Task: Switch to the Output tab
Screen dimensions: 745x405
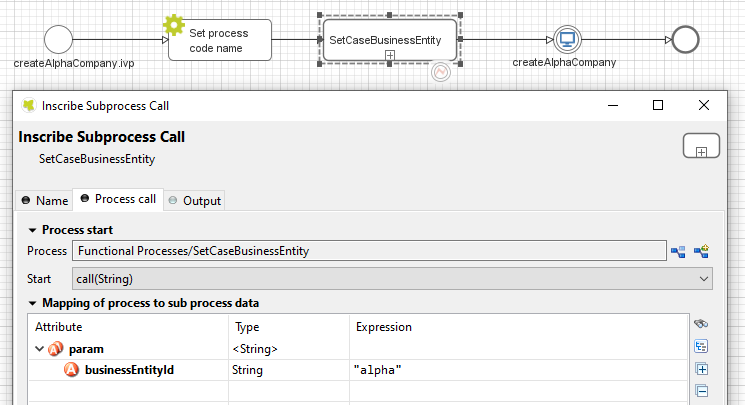Action: point(195,201)
